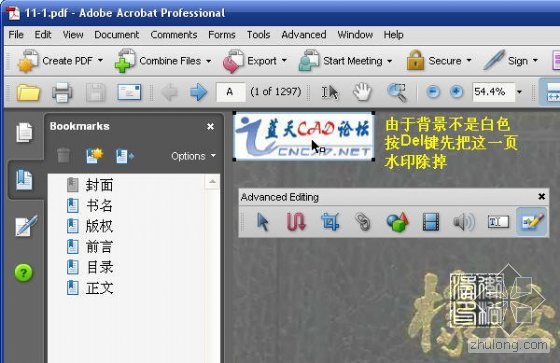
Task: Click the page number field showing A
Action: pos(230,92)
